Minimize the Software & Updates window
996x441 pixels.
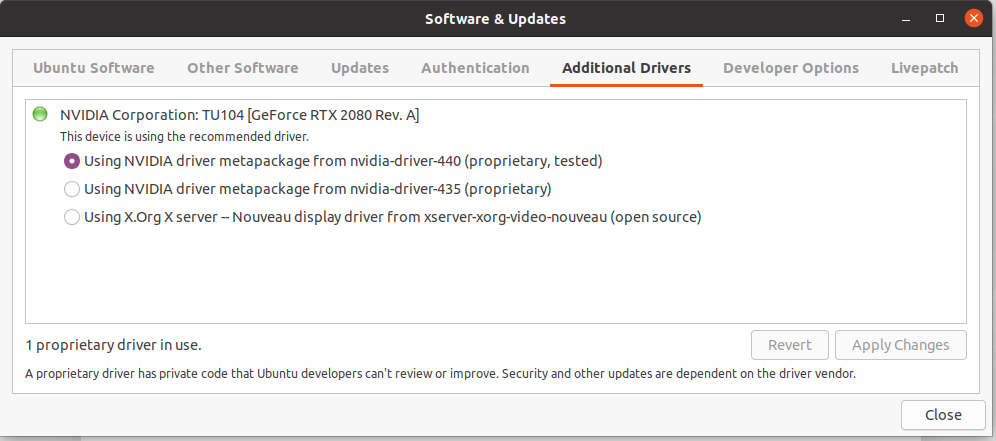(907, 18)
